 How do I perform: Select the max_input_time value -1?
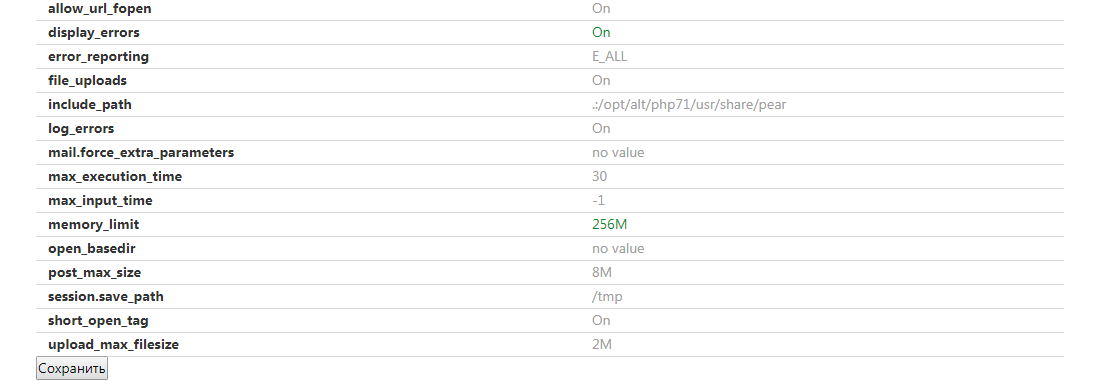pos(598,200)
